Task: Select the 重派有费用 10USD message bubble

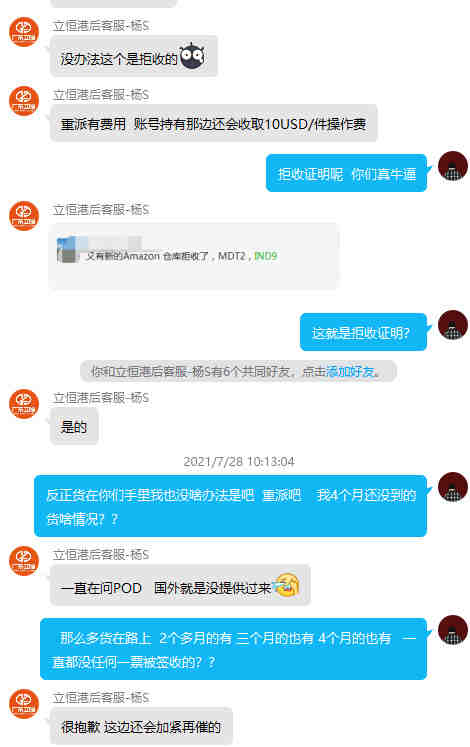Action: (x=213, y=124)
